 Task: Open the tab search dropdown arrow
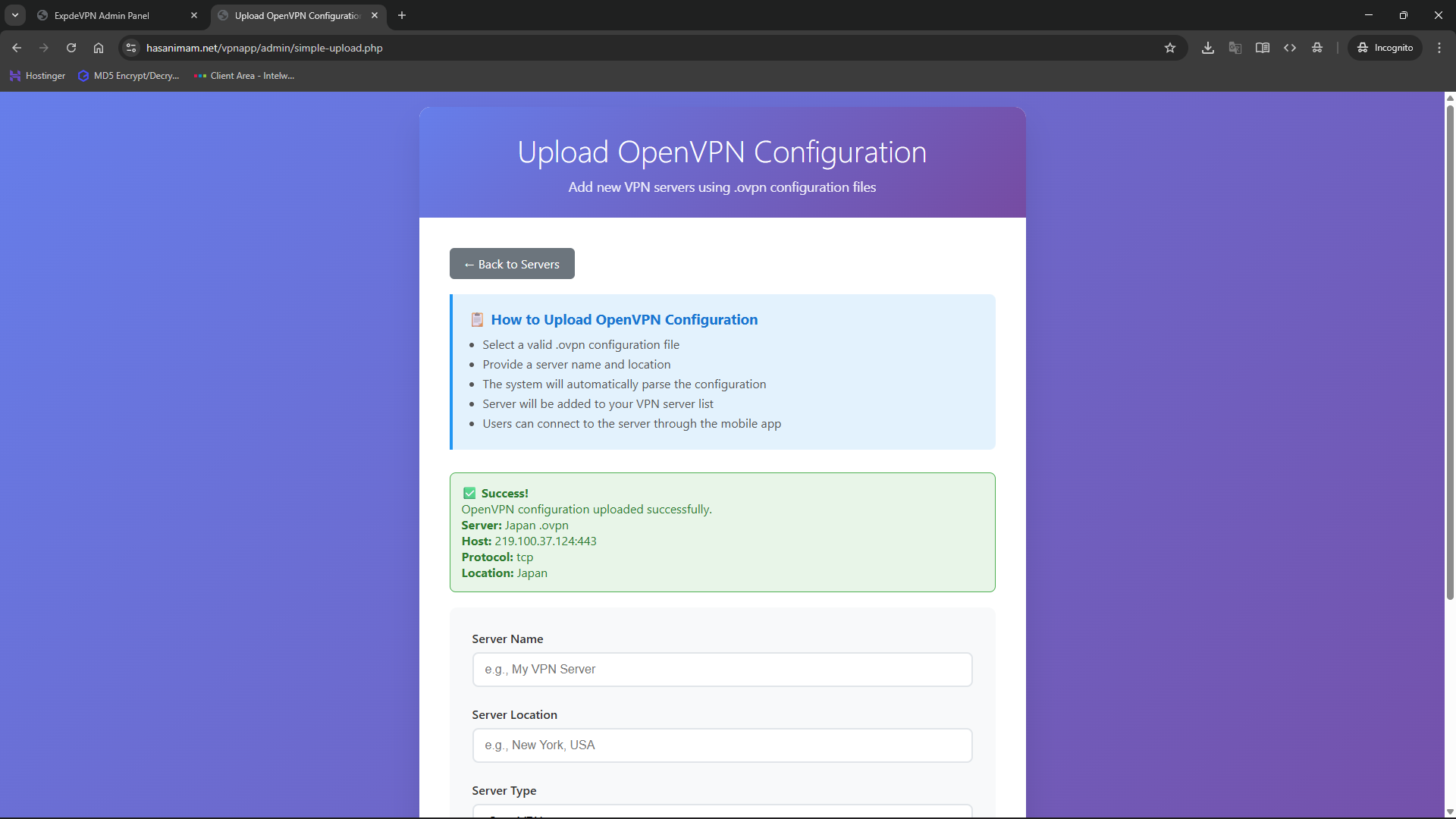tap(15, 15)
